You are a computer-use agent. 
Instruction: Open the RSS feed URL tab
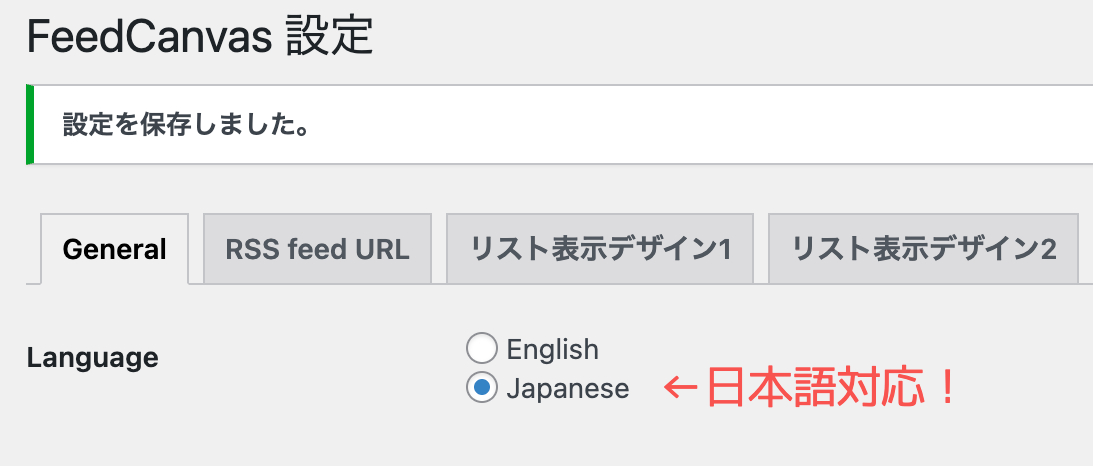click(x=317, y=249)
